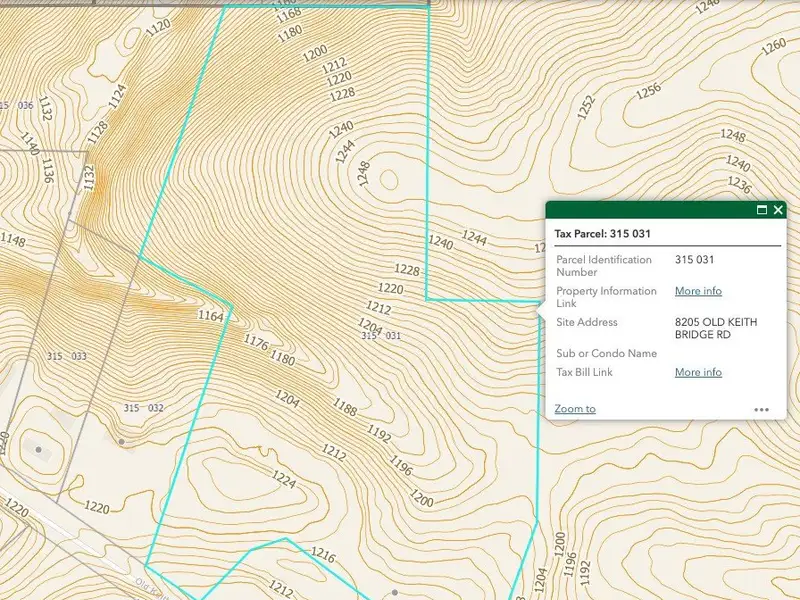Click the gray address point near parcel 315 032
Viewport: 800px width, 600px height.
122,441
